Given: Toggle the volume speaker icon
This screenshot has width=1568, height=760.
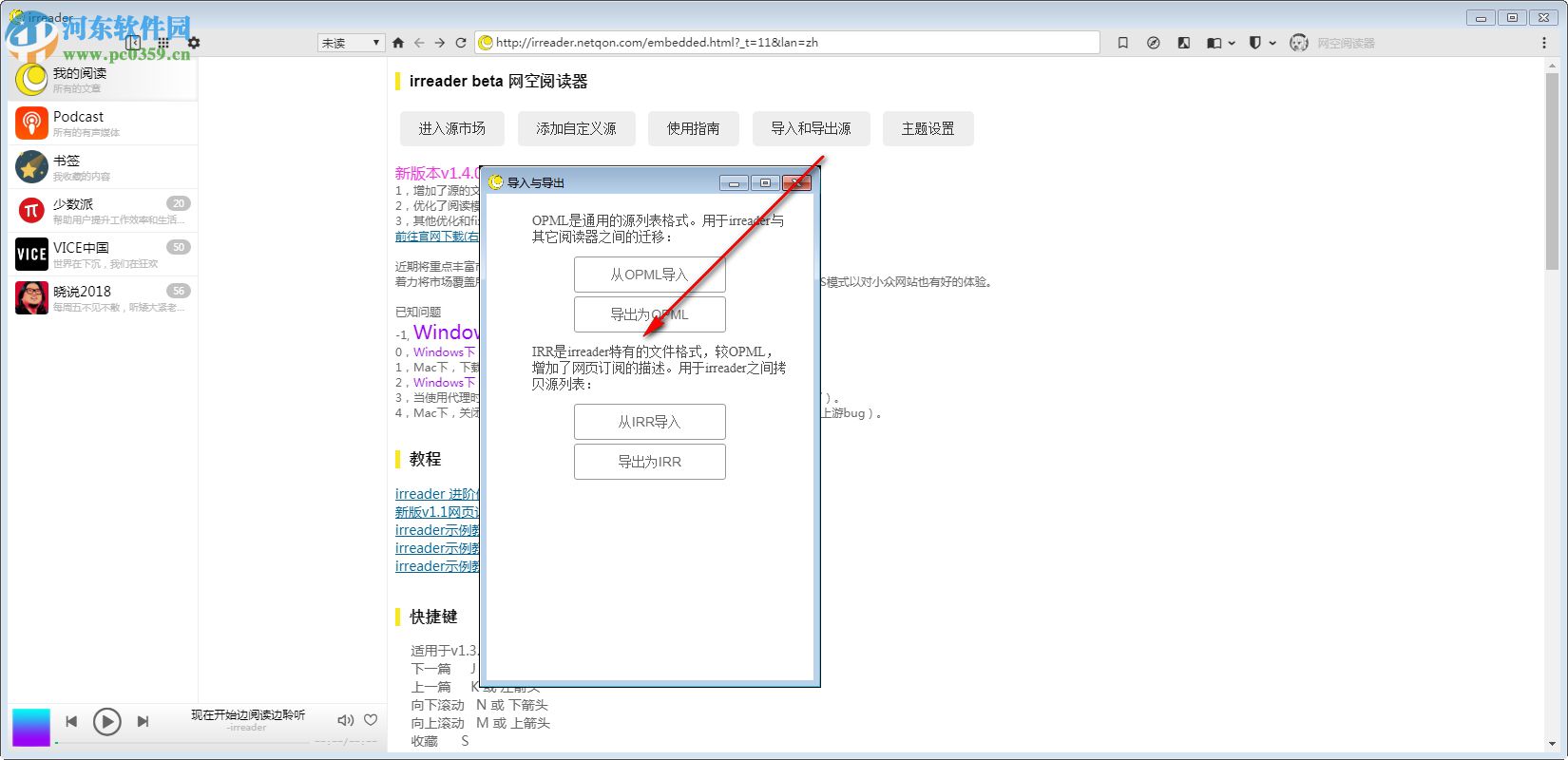Looking at the screenshot, I should pos(346,720).
